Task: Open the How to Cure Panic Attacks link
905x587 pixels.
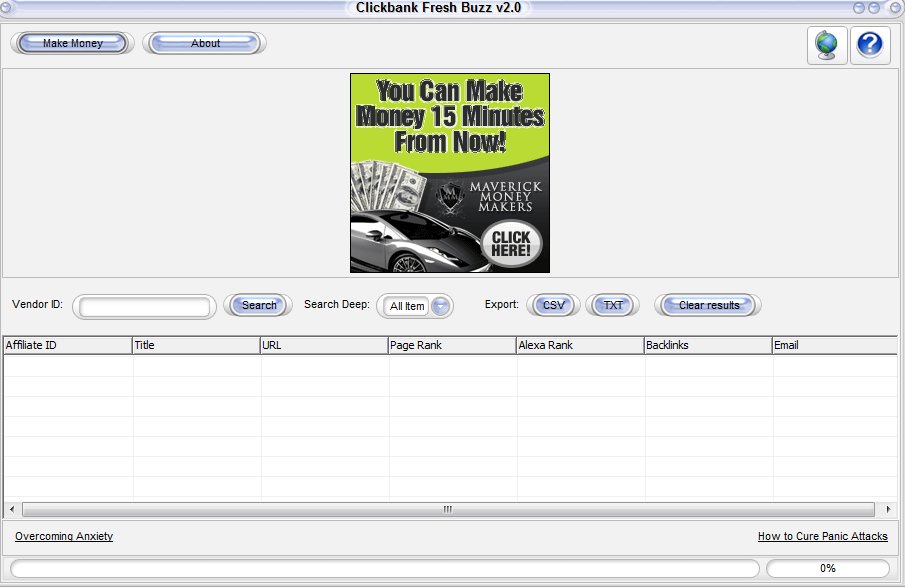Action: tap(822, 536)
